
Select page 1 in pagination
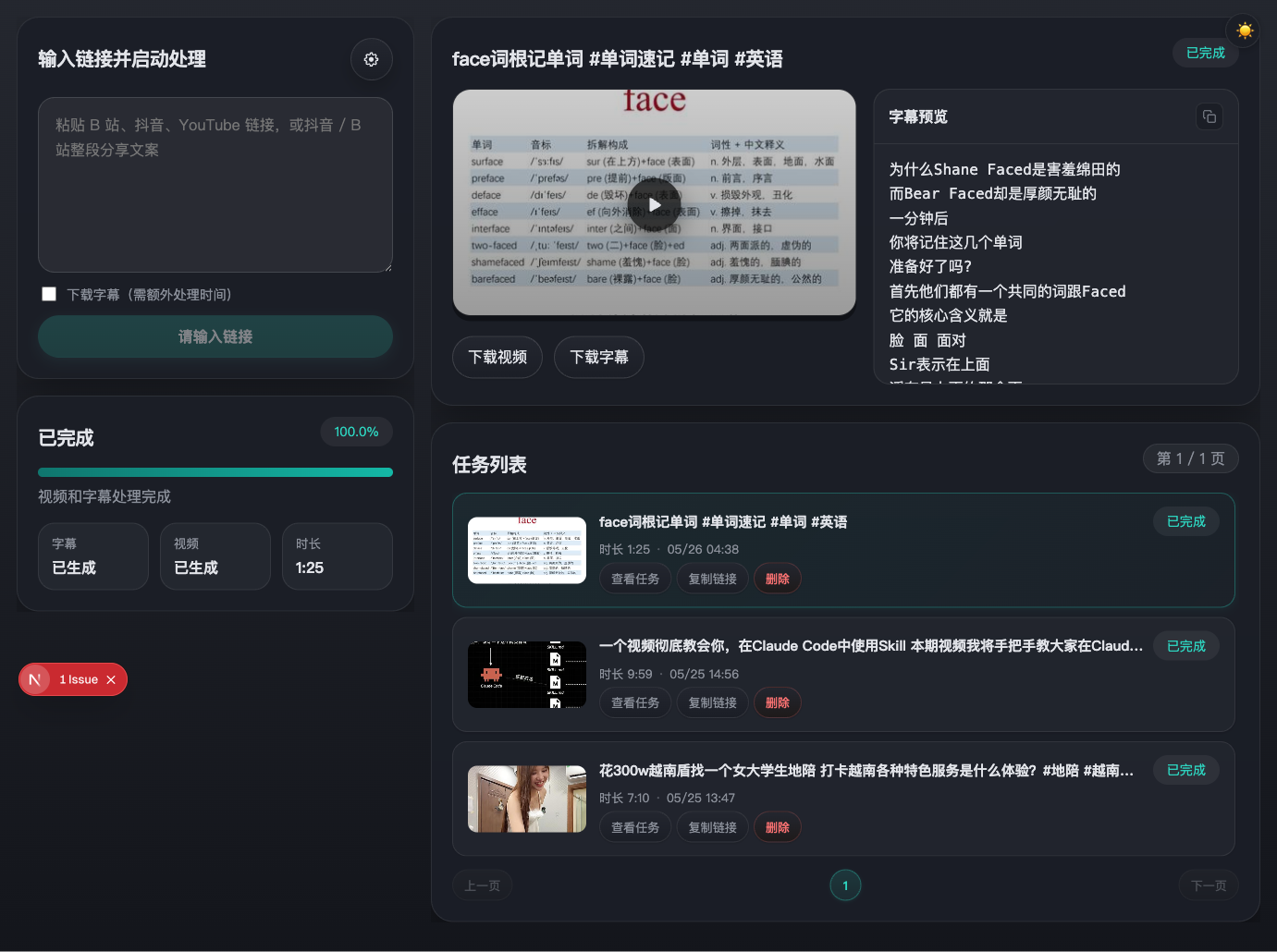pos(845,885)
